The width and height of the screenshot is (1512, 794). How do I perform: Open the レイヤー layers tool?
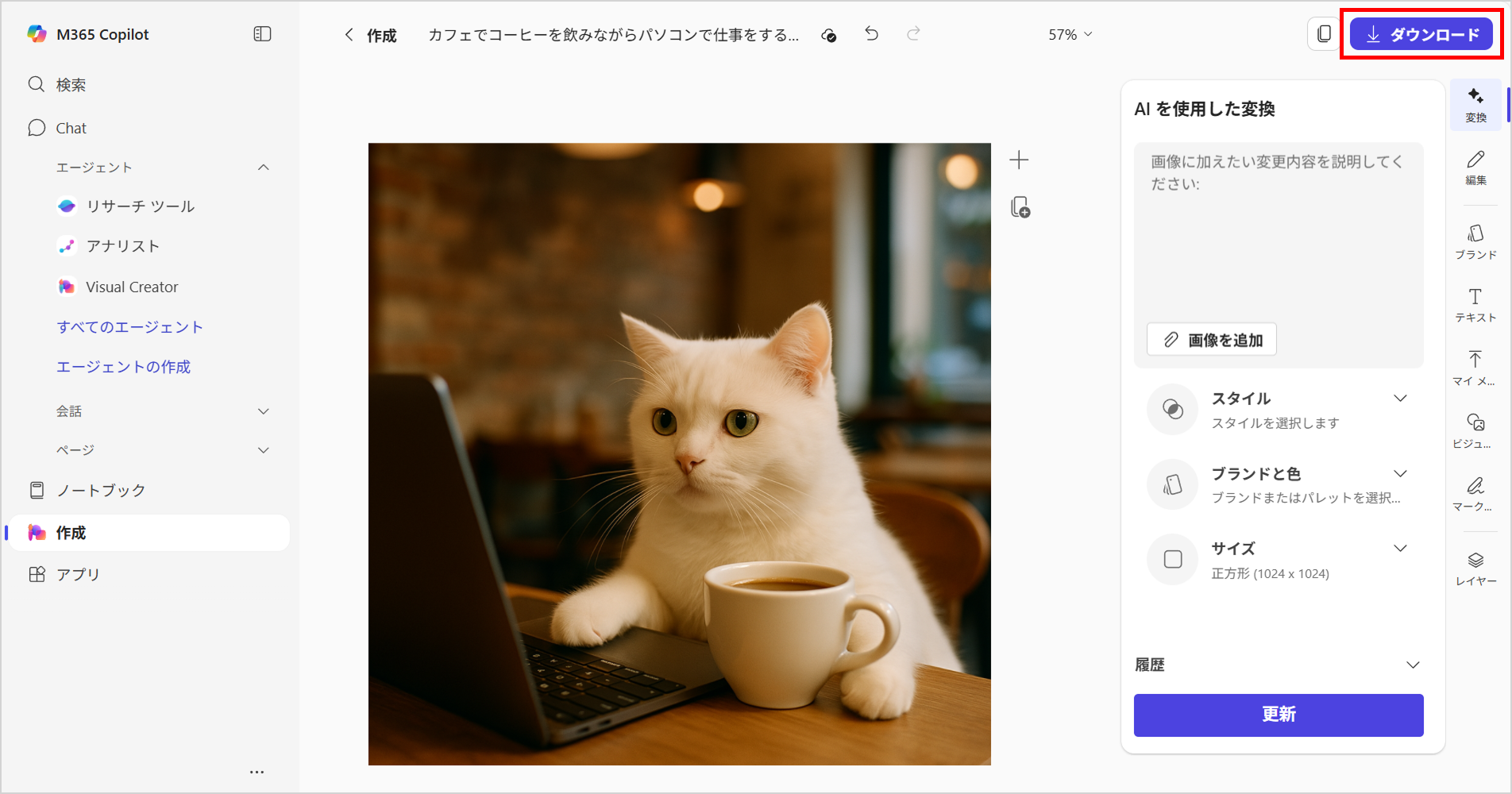point(1475,569)
